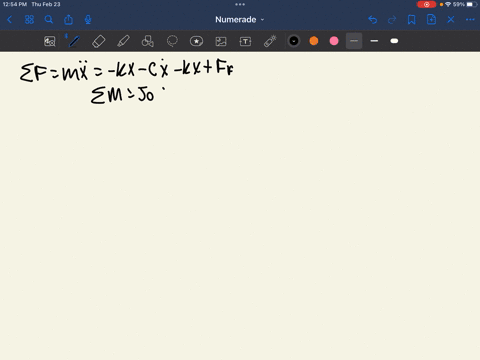Open the thumbnail grid view
This screenshot has height=360, width=480.
[29, 20]
